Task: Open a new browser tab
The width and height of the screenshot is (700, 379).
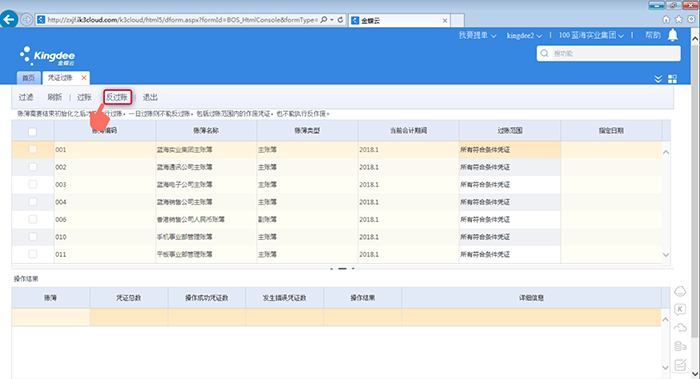Action: [x=457, y=21]
